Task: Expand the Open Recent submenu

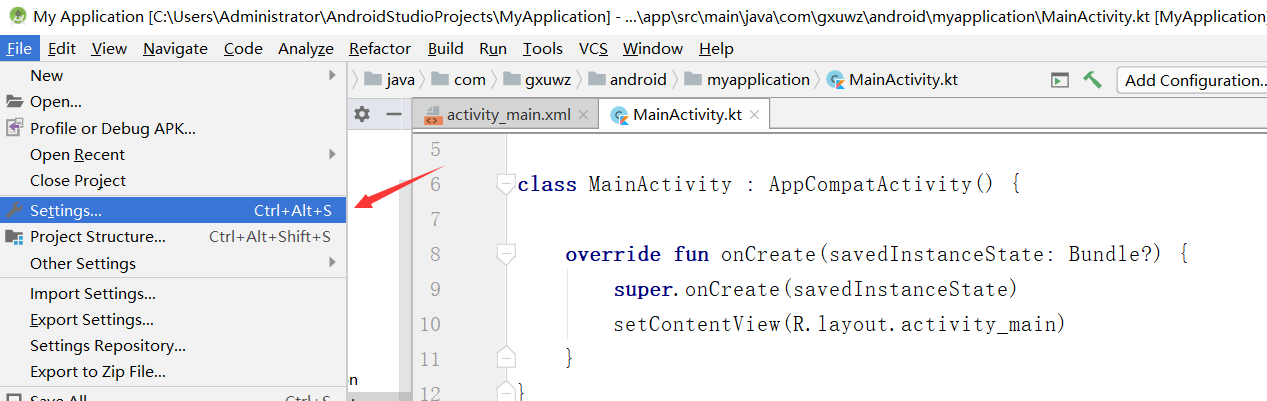Action: (173, 154)
